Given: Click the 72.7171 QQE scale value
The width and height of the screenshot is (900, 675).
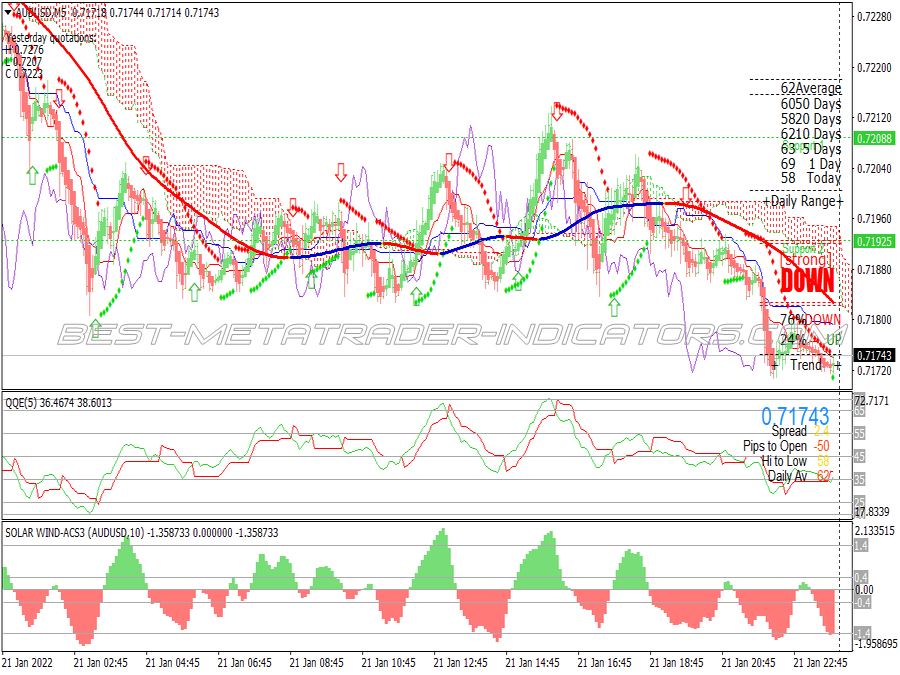Looking at the screenshot, I should coord(872,400).
